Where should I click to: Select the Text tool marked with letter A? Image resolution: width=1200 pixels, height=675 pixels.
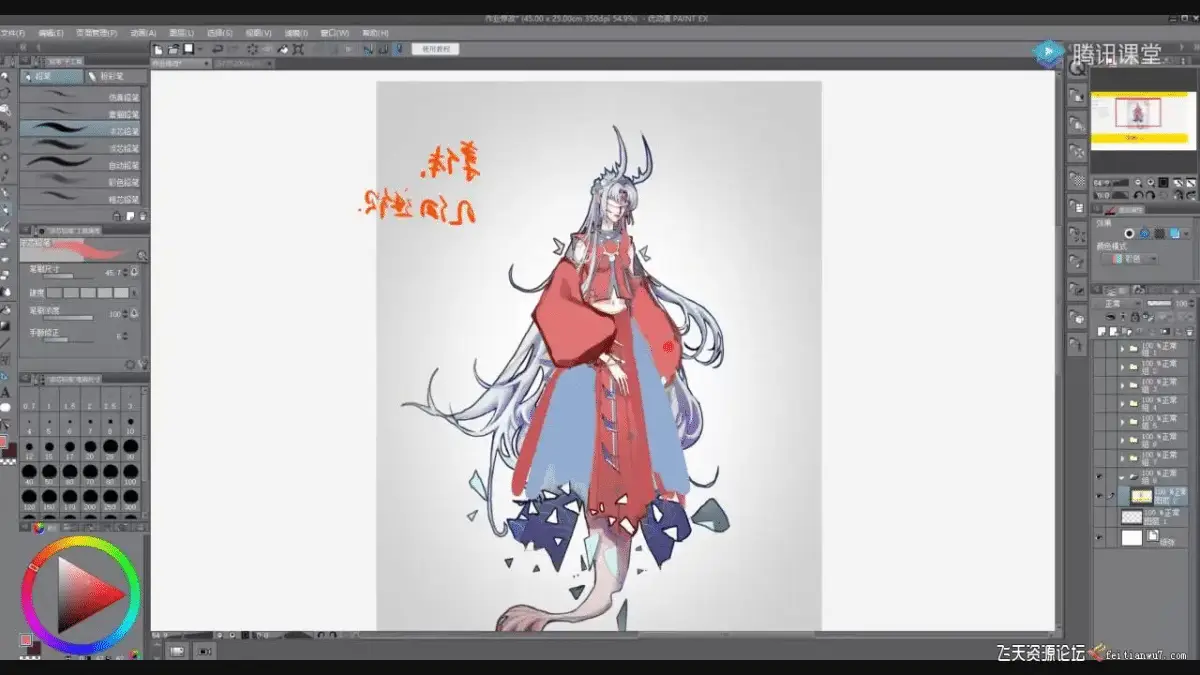[5, 393]
